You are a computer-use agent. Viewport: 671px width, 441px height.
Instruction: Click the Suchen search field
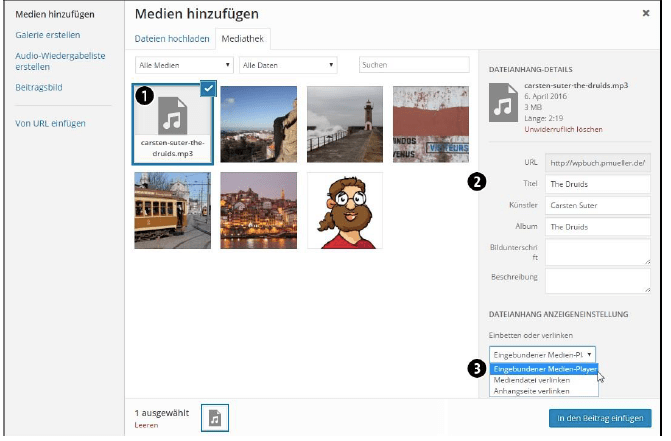pos(413,65)
